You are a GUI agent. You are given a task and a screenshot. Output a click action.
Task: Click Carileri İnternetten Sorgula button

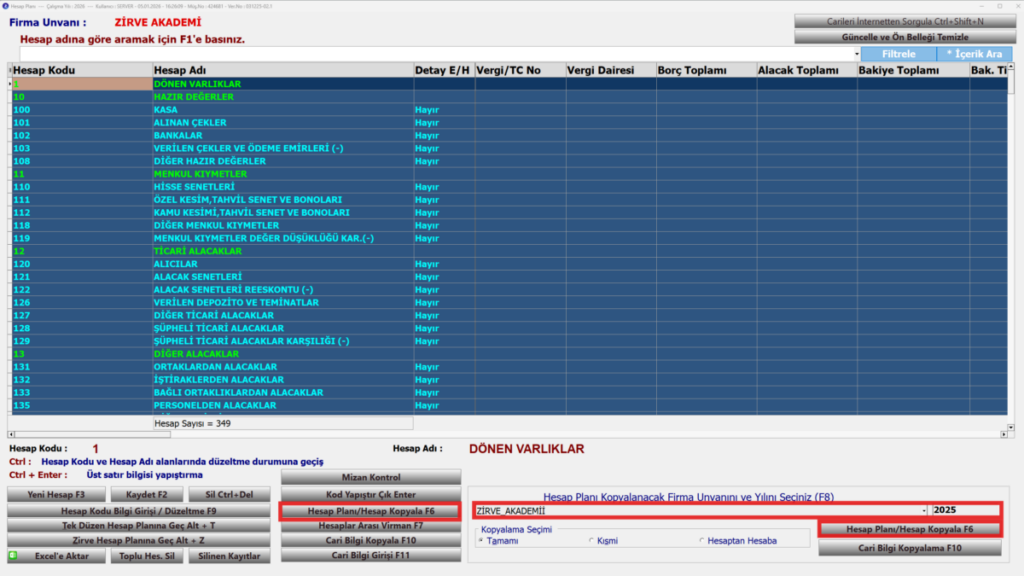904,22
